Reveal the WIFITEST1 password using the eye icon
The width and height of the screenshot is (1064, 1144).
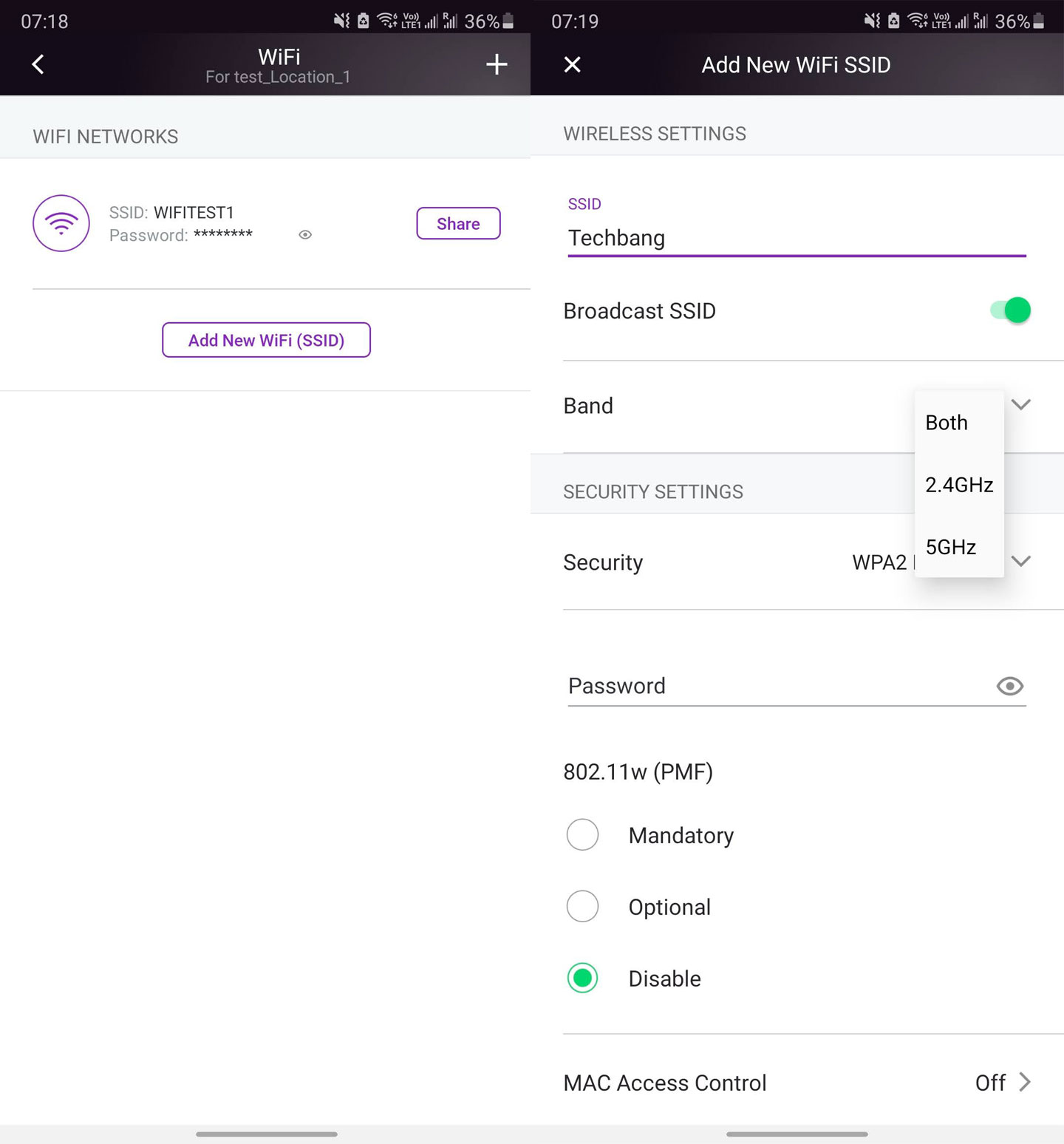304,234
